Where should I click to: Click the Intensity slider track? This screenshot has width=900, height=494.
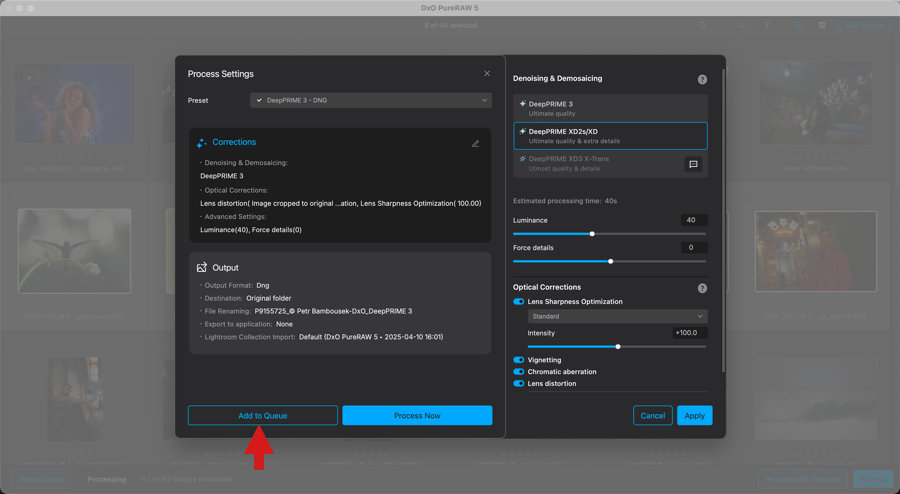coord(617,347)
